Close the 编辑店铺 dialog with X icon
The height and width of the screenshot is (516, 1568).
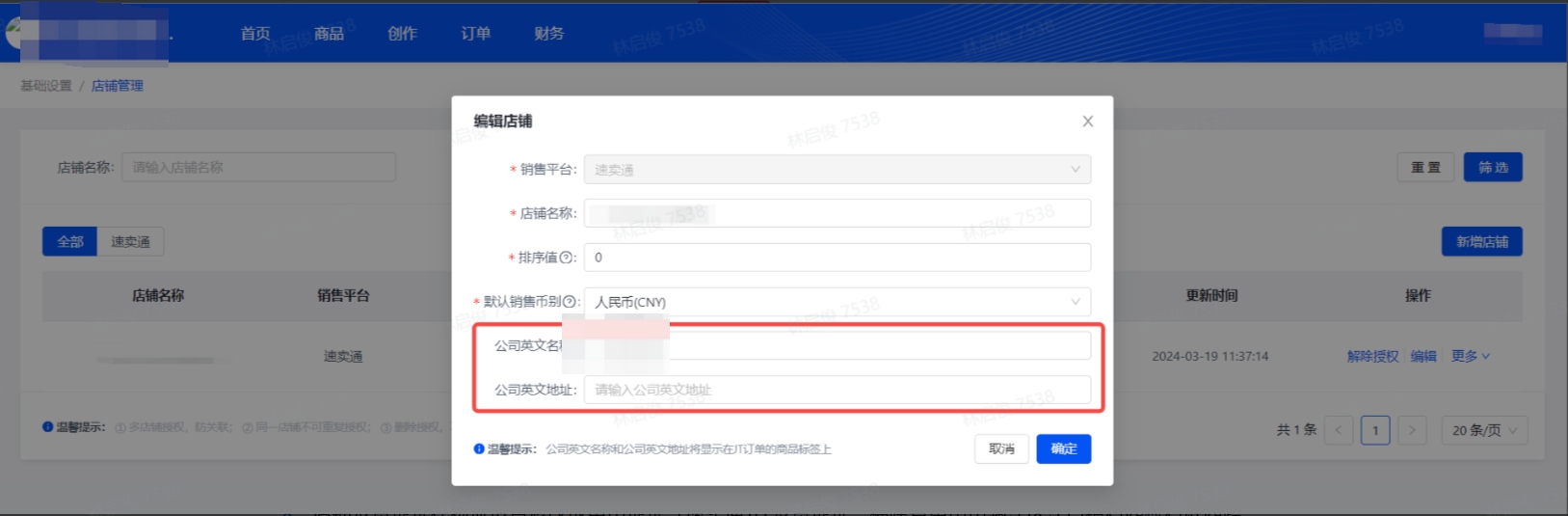(x=1087, y=122)
